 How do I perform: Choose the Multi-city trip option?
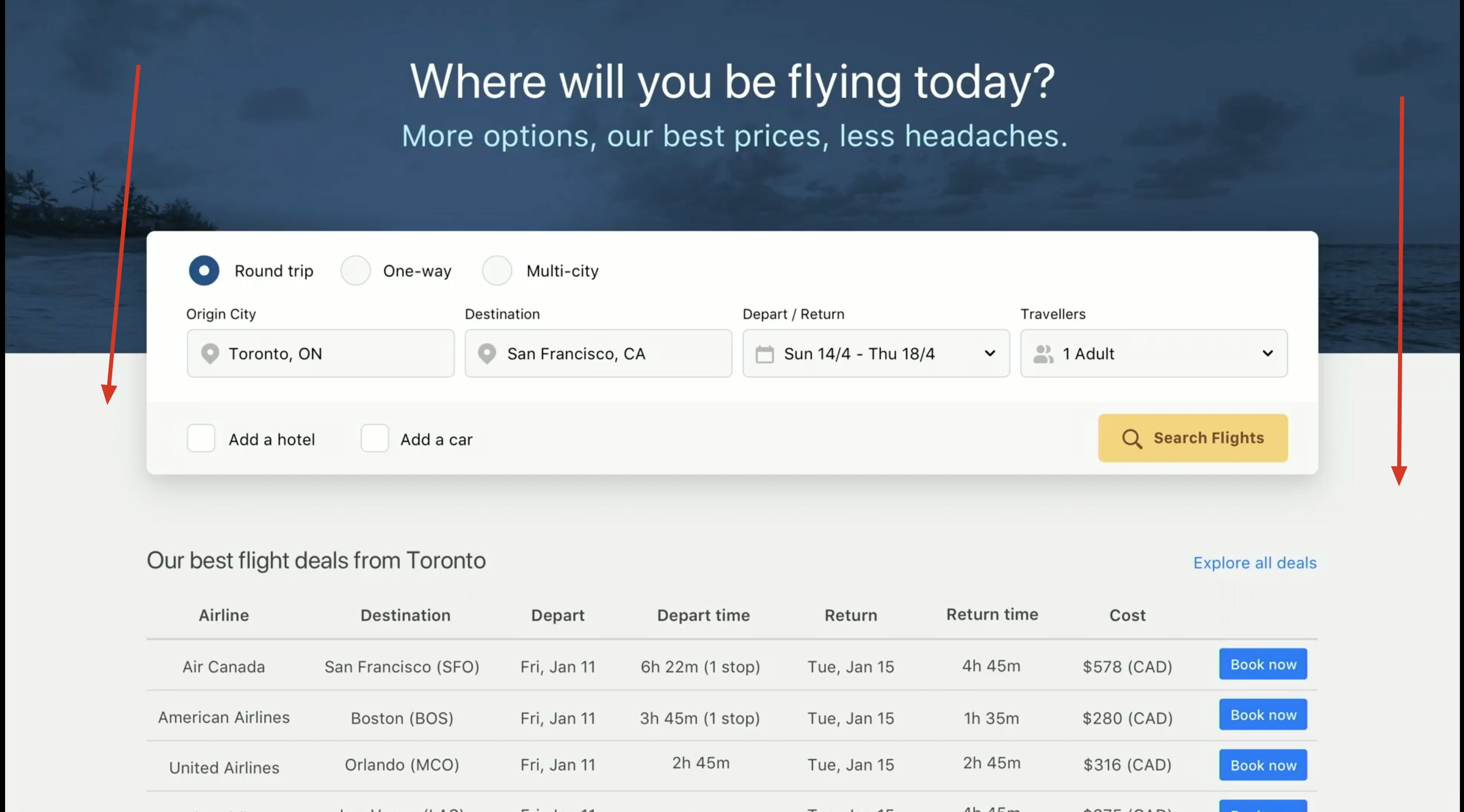pyautogui.click(x=497, y=271)
